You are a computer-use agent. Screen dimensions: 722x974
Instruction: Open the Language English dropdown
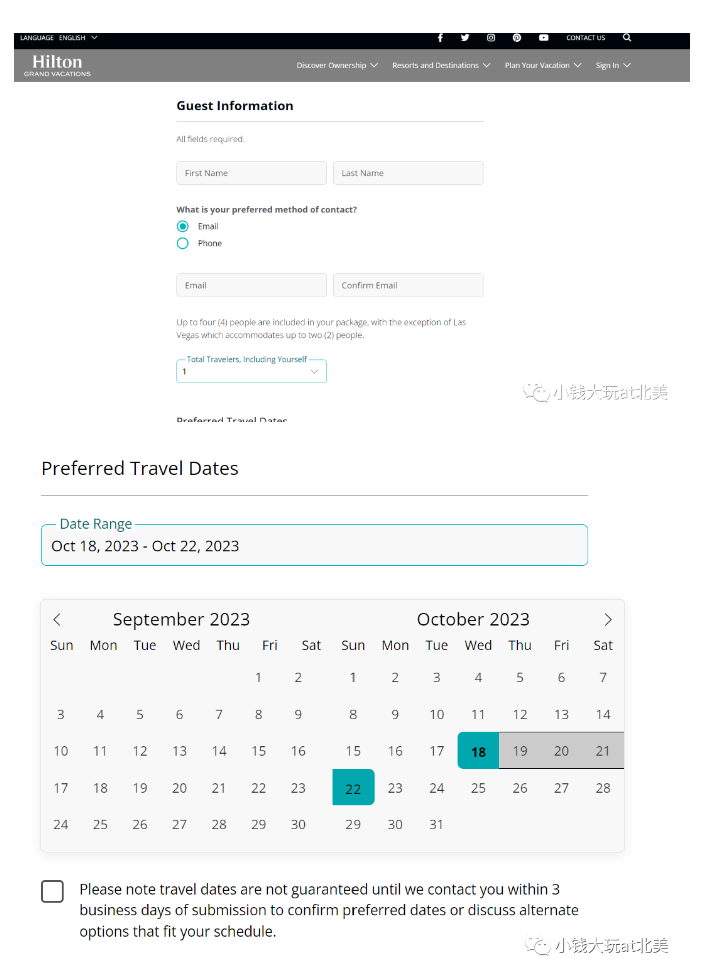59,38
